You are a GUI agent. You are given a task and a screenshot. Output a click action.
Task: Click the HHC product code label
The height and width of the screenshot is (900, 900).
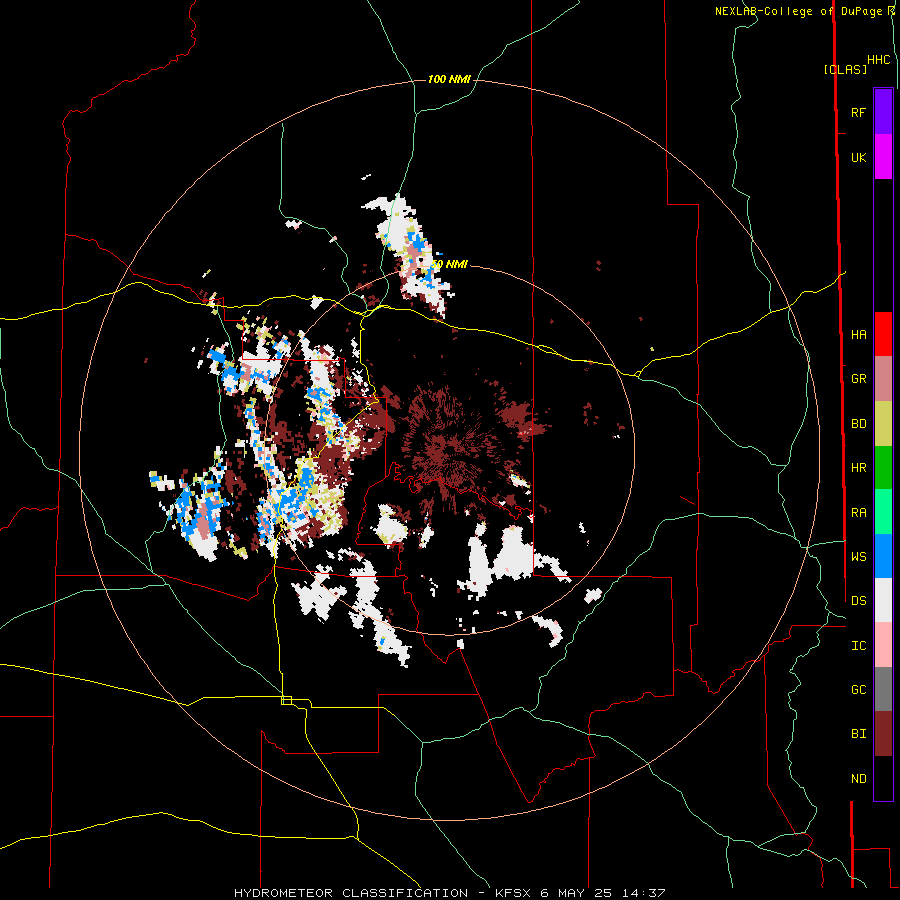click(879, 60)
